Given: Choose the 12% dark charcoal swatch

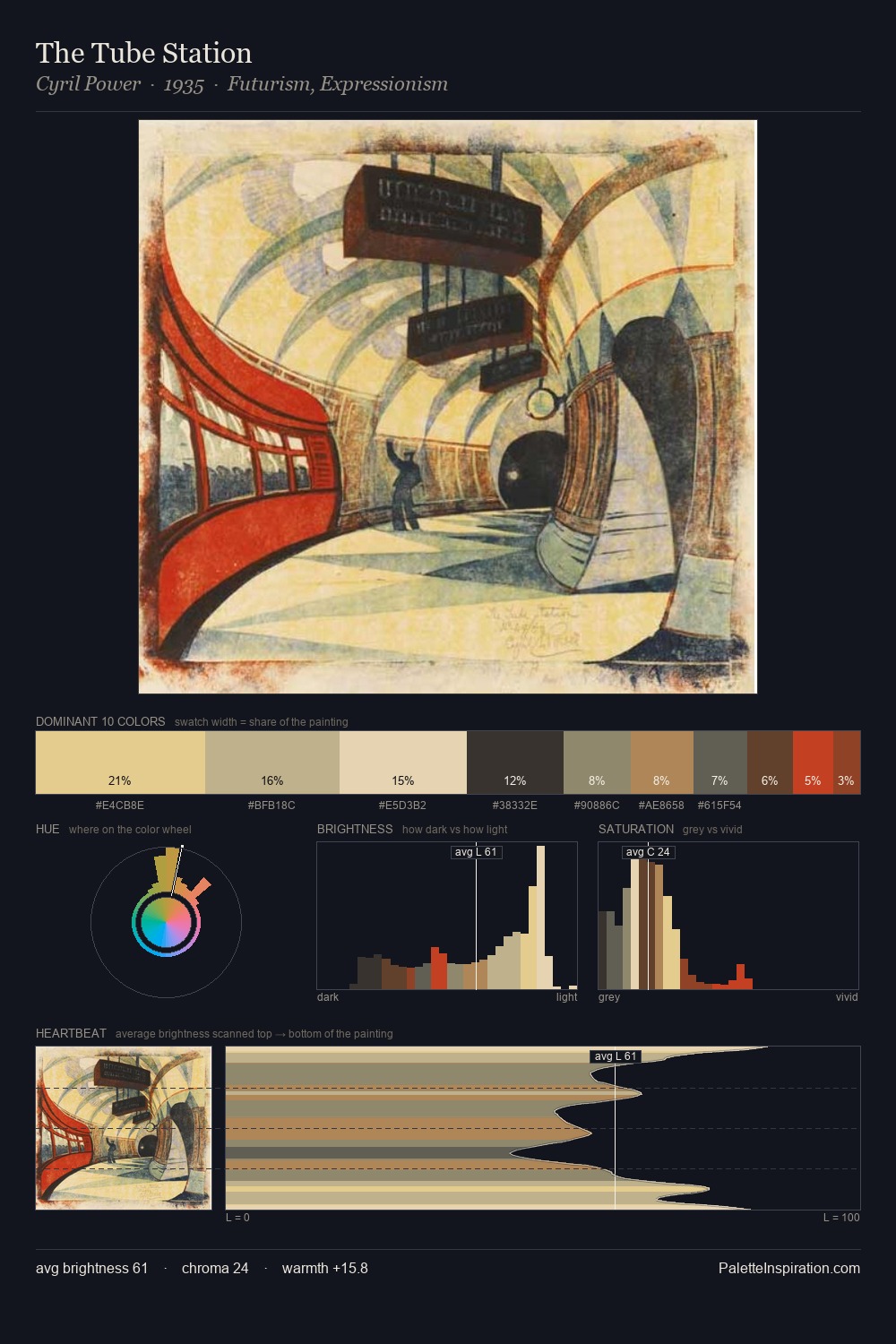Looking at the screenshot, I should point(515,762).
